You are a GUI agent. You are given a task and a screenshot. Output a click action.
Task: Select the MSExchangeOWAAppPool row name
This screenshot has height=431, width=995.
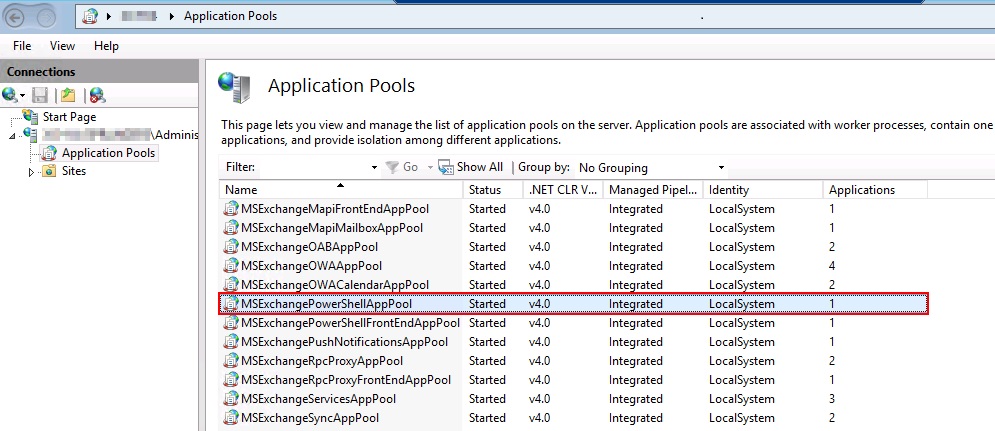(x=312, y=266)
